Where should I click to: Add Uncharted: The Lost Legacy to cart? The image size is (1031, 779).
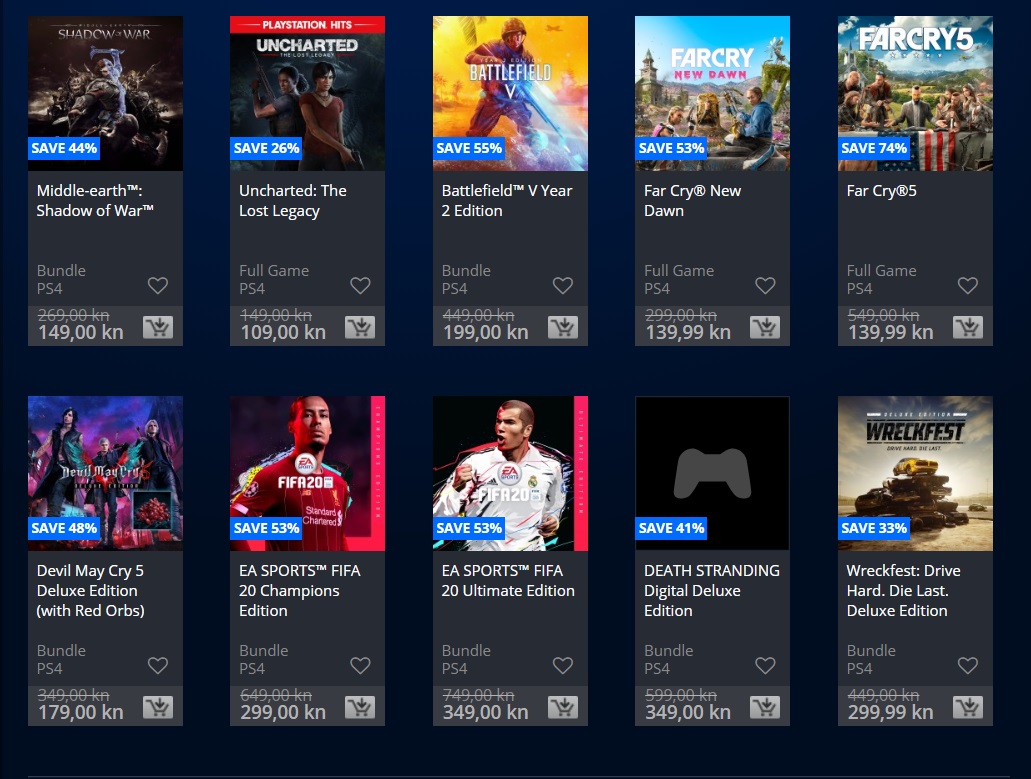[360, 327]
